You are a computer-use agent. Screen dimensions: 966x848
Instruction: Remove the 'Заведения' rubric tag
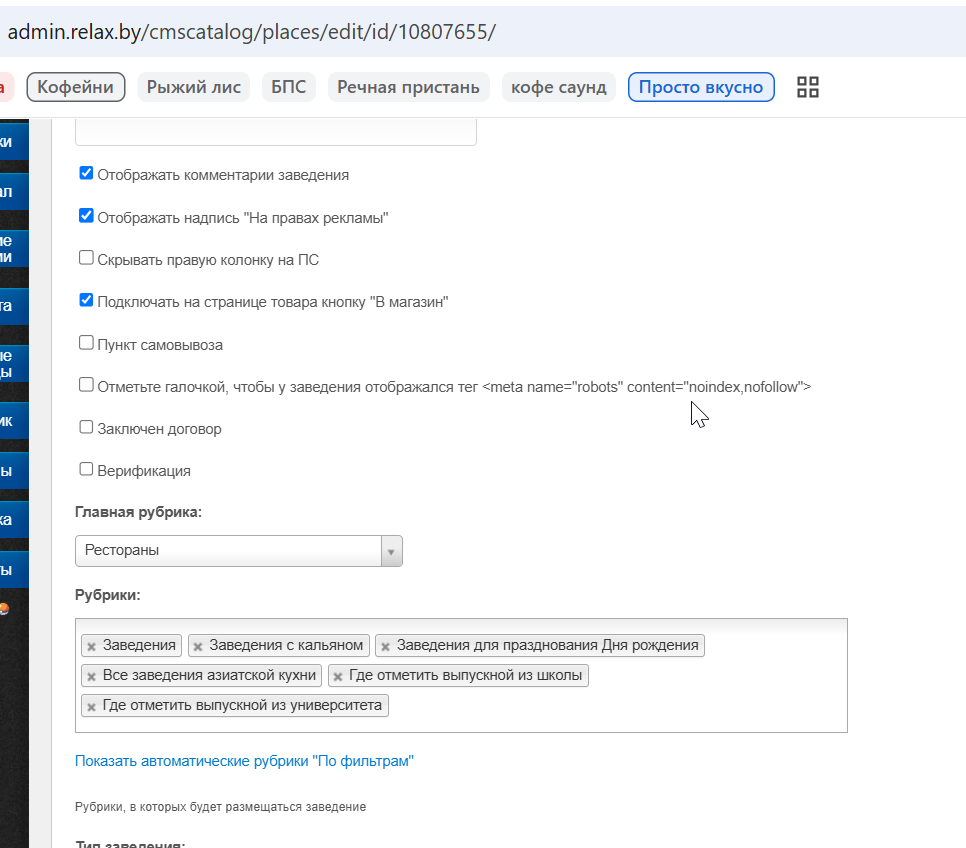pyautogui.click(x=91, y=646)
